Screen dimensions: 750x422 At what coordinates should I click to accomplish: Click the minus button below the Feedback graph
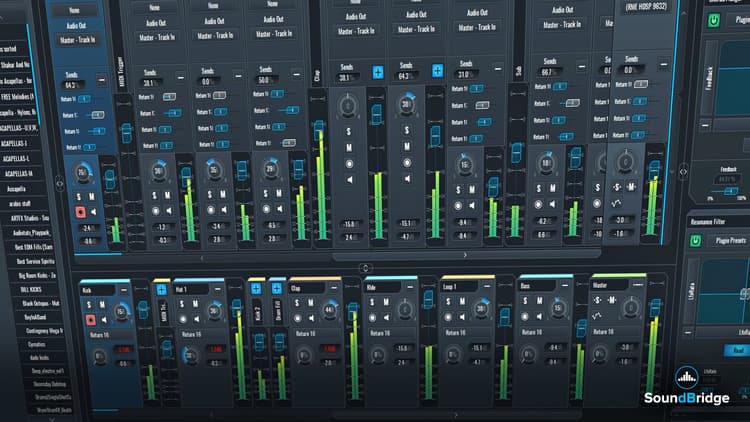coord(705,125)
